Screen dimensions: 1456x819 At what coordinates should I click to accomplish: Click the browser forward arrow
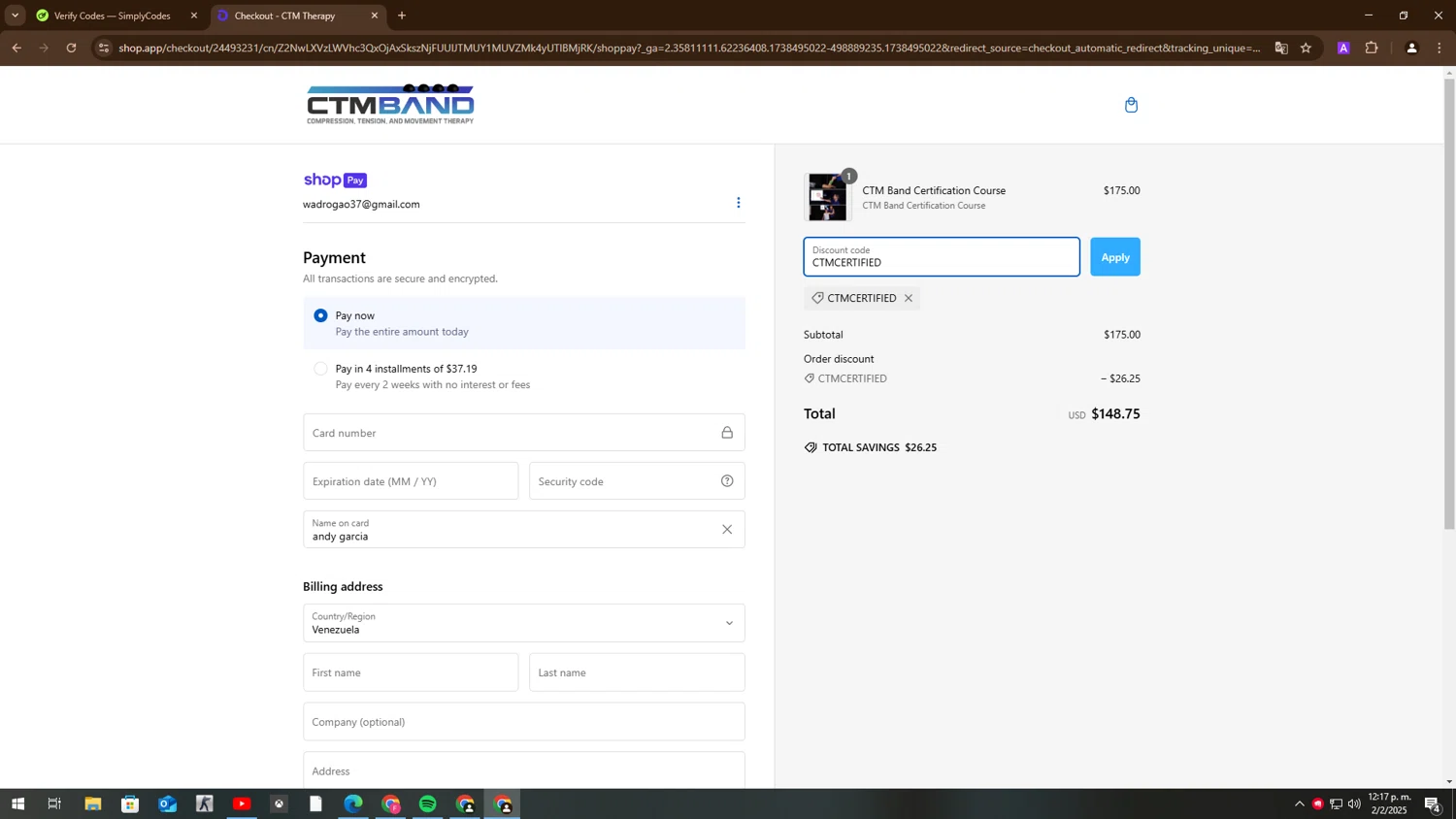pos(44,48)
